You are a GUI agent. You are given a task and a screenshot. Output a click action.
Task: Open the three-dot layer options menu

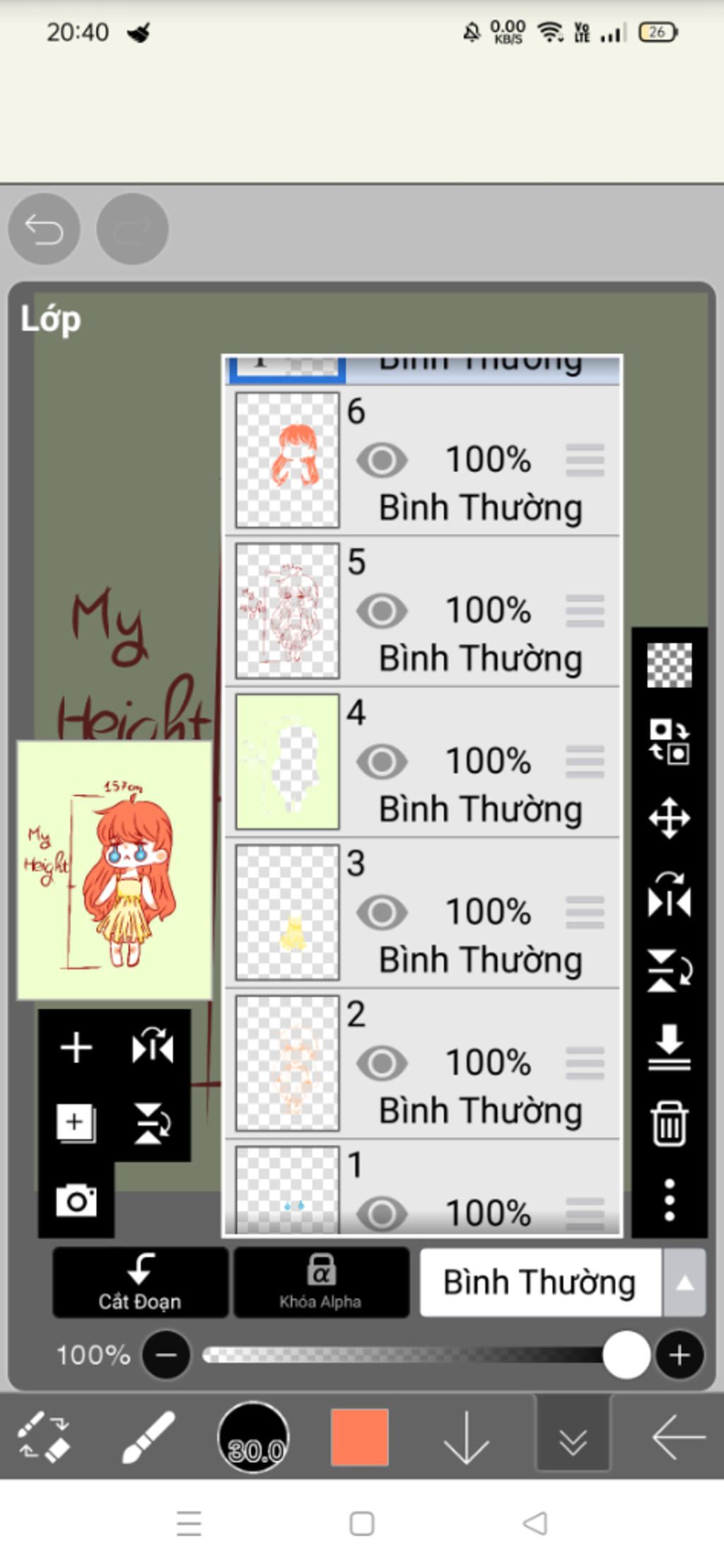(669, 1200)
